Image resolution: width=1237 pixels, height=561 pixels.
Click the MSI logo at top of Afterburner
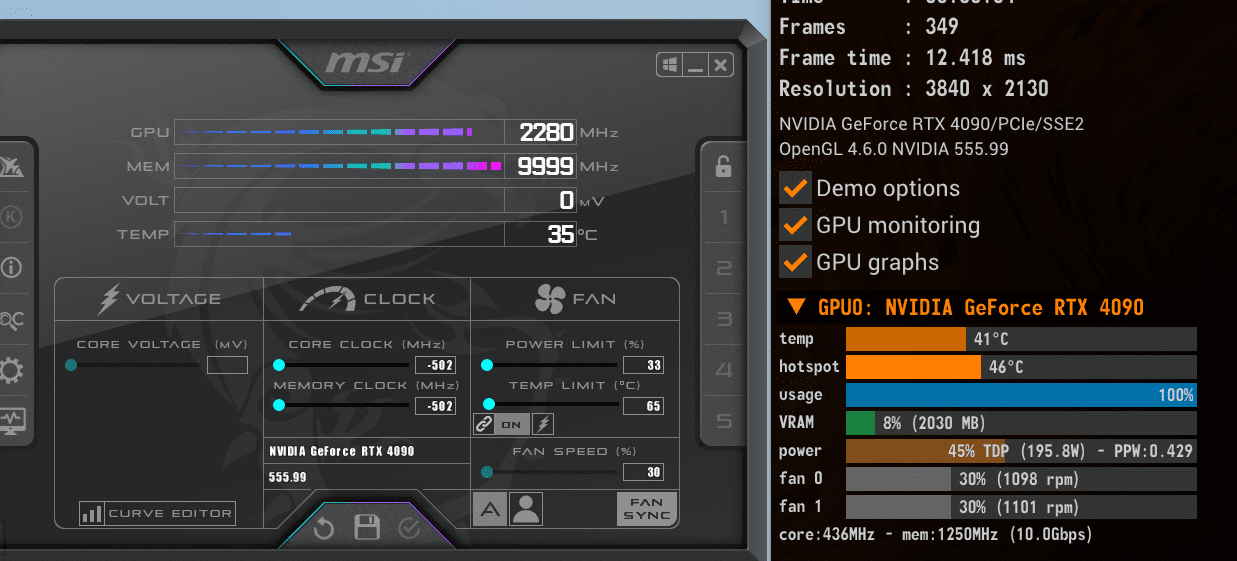coord(366,63)
